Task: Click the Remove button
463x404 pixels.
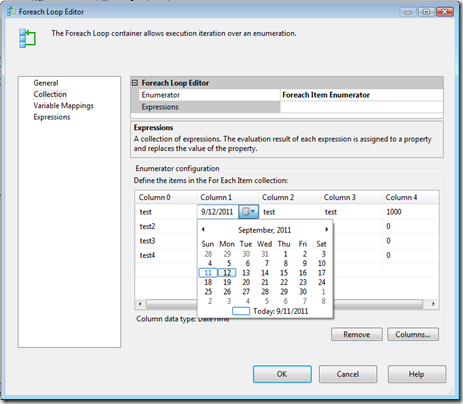Action: pos(357,334)
